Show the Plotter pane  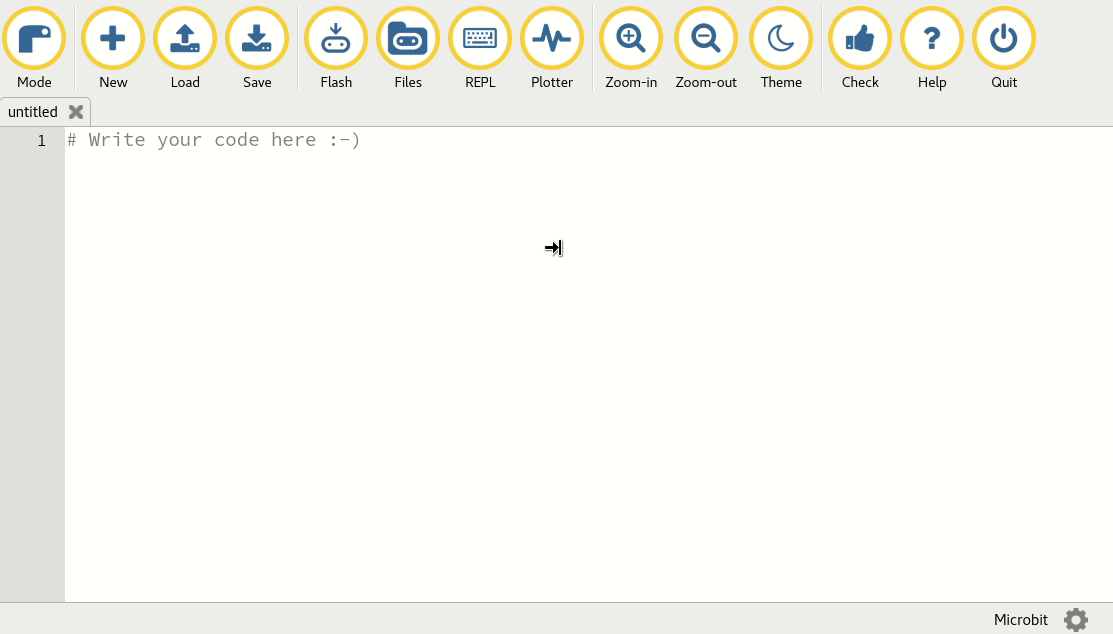pyautogui.click(x=552, y=40)
